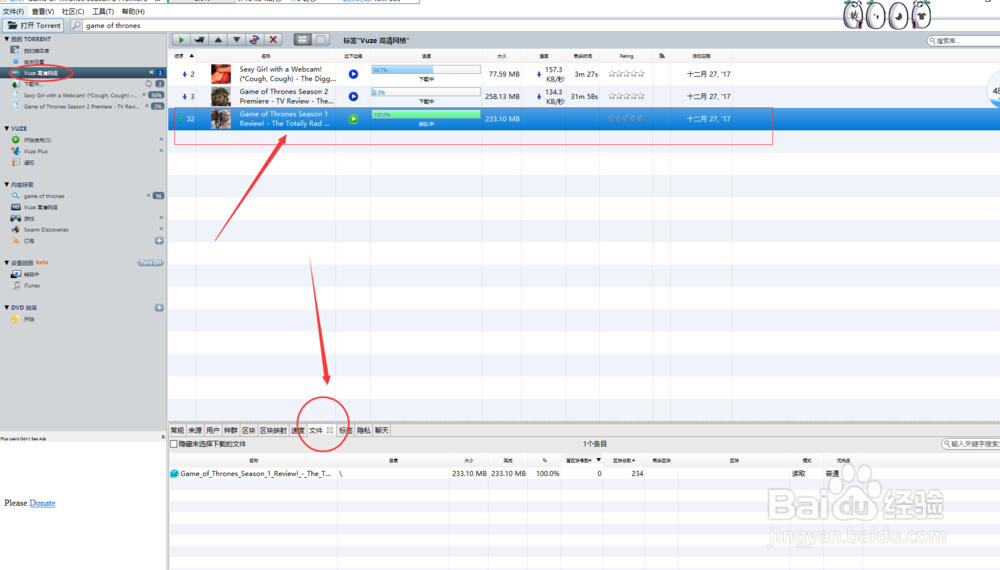This screenshot has width=1000, height=570.
Task: Close the game of thrones search sidebar entry
Action: click(149, 196)
